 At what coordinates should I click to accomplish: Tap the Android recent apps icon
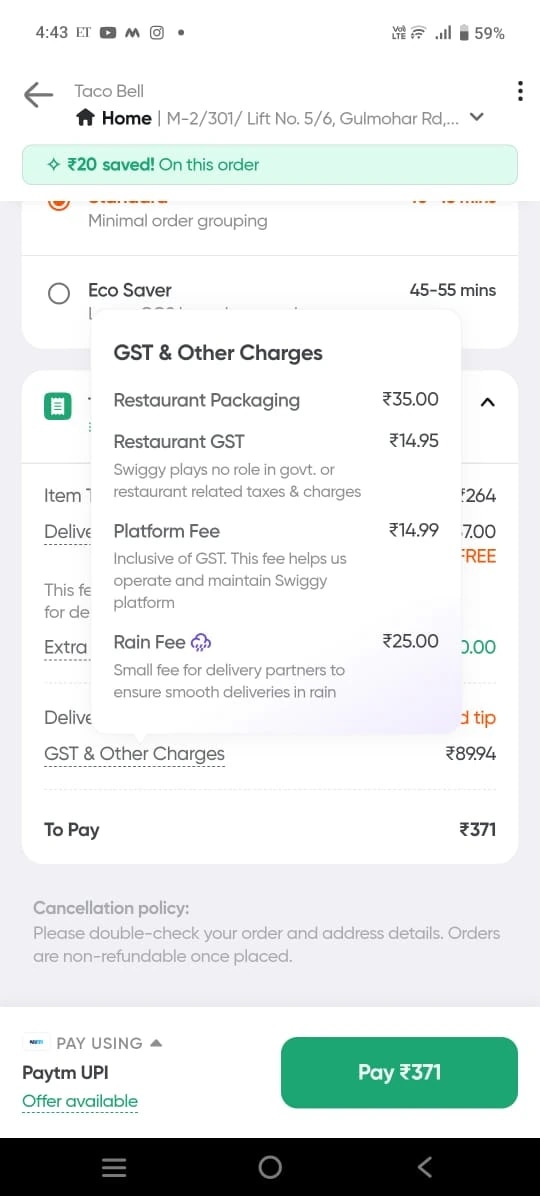(114, 1166)
